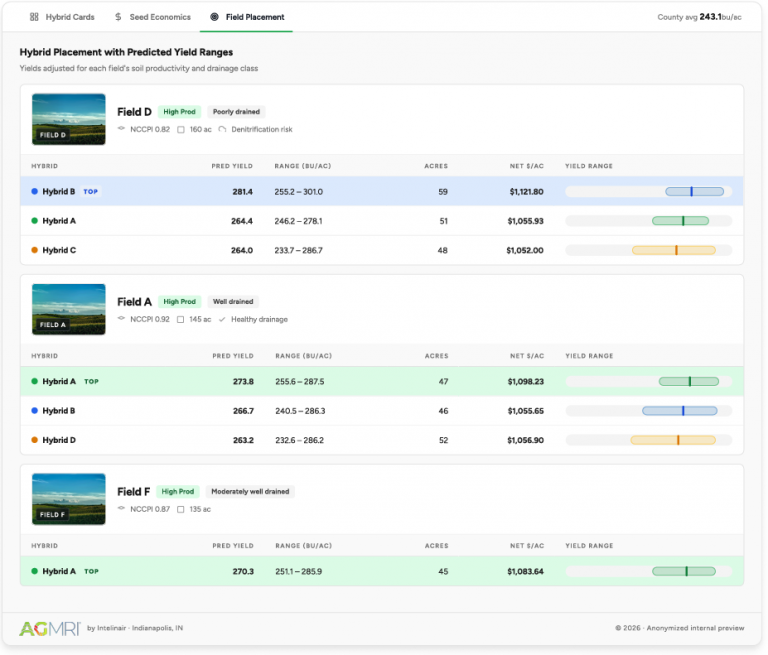The width and height of the screenshot is (768, 655).
Task: Click Hybrid A's green yield range bar in Field F
Action: point(684,571)
